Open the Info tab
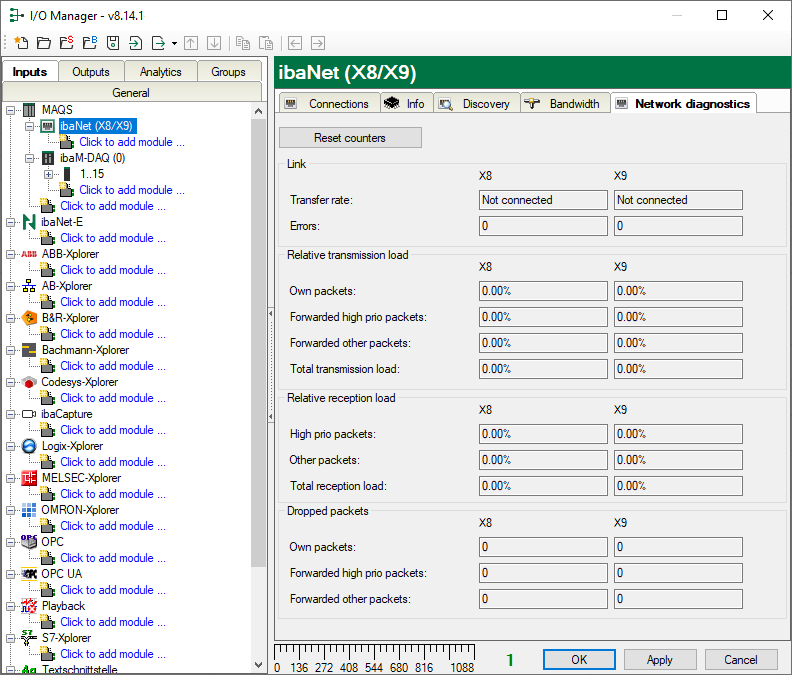Viewport: 792px width, 675px height. tap(407, 104)
